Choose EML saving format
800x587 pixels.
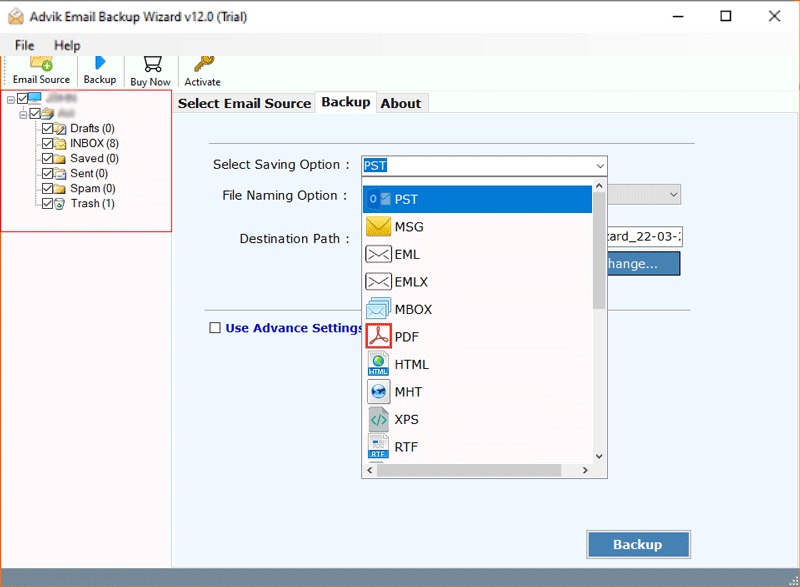pyautogui.click(x=477, y=254)
